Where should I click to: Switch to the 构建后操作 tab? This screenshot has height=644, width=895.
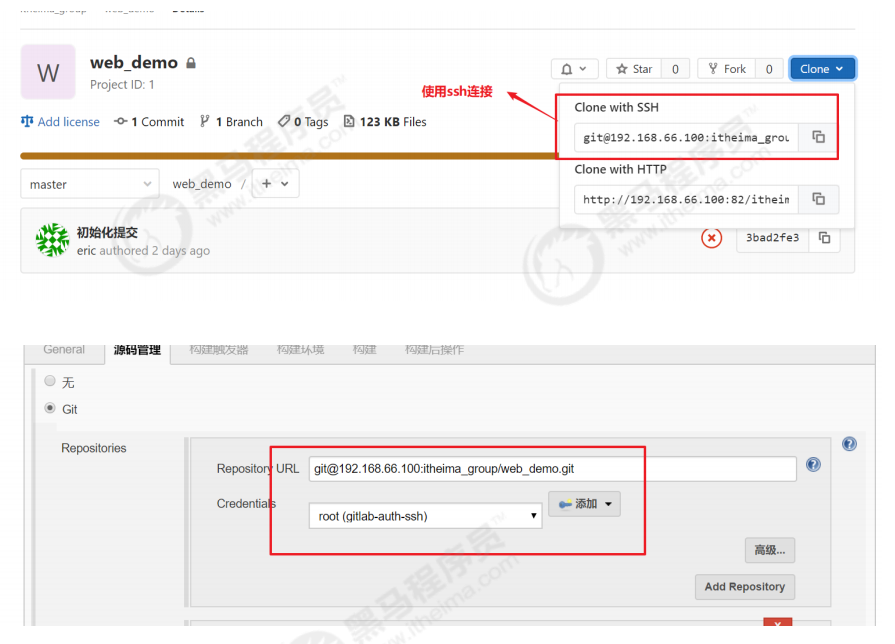coord(434,349)
